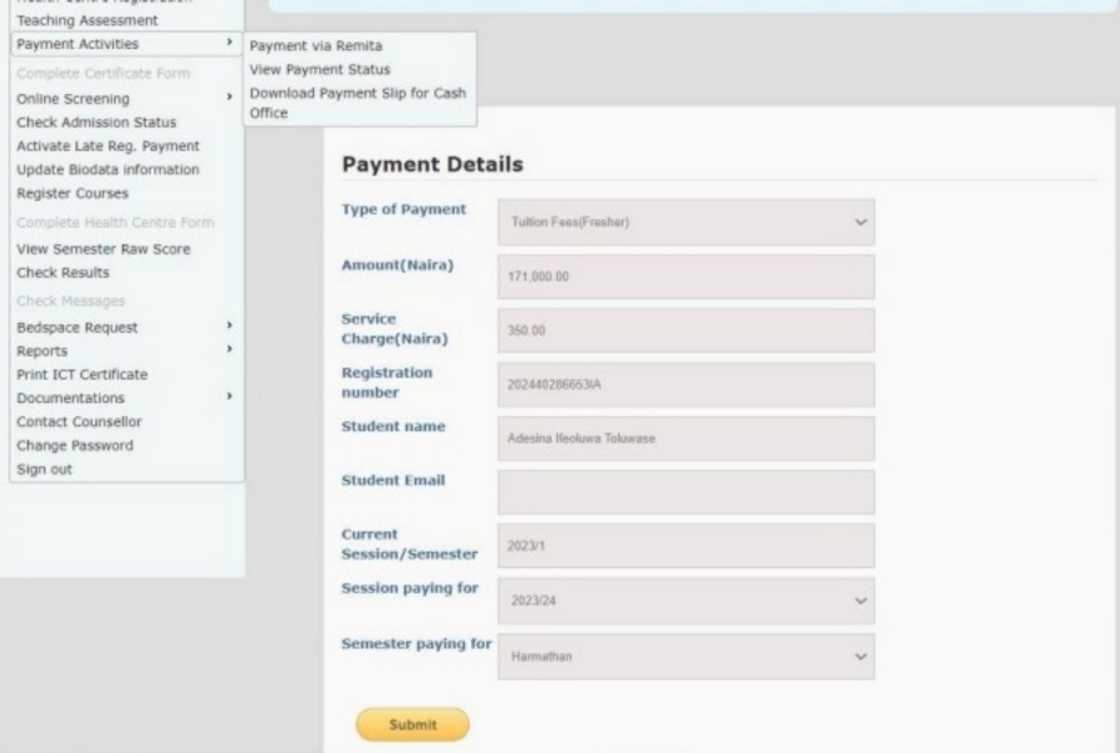Open the Type of Payment dropdown
Viewport: 1120px width, 753px height.
(686, 222)
